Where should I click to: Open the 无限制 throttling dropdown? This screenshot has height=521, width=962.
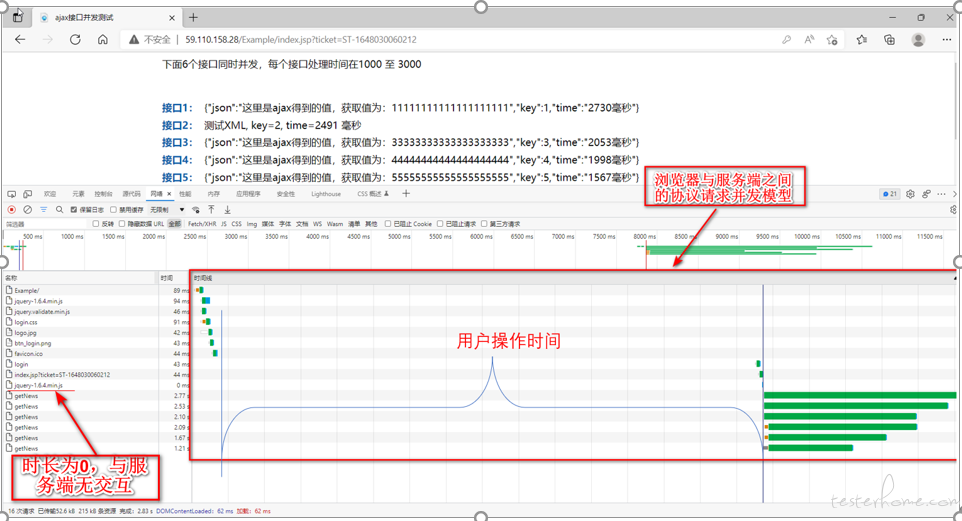tap(166, 210)
